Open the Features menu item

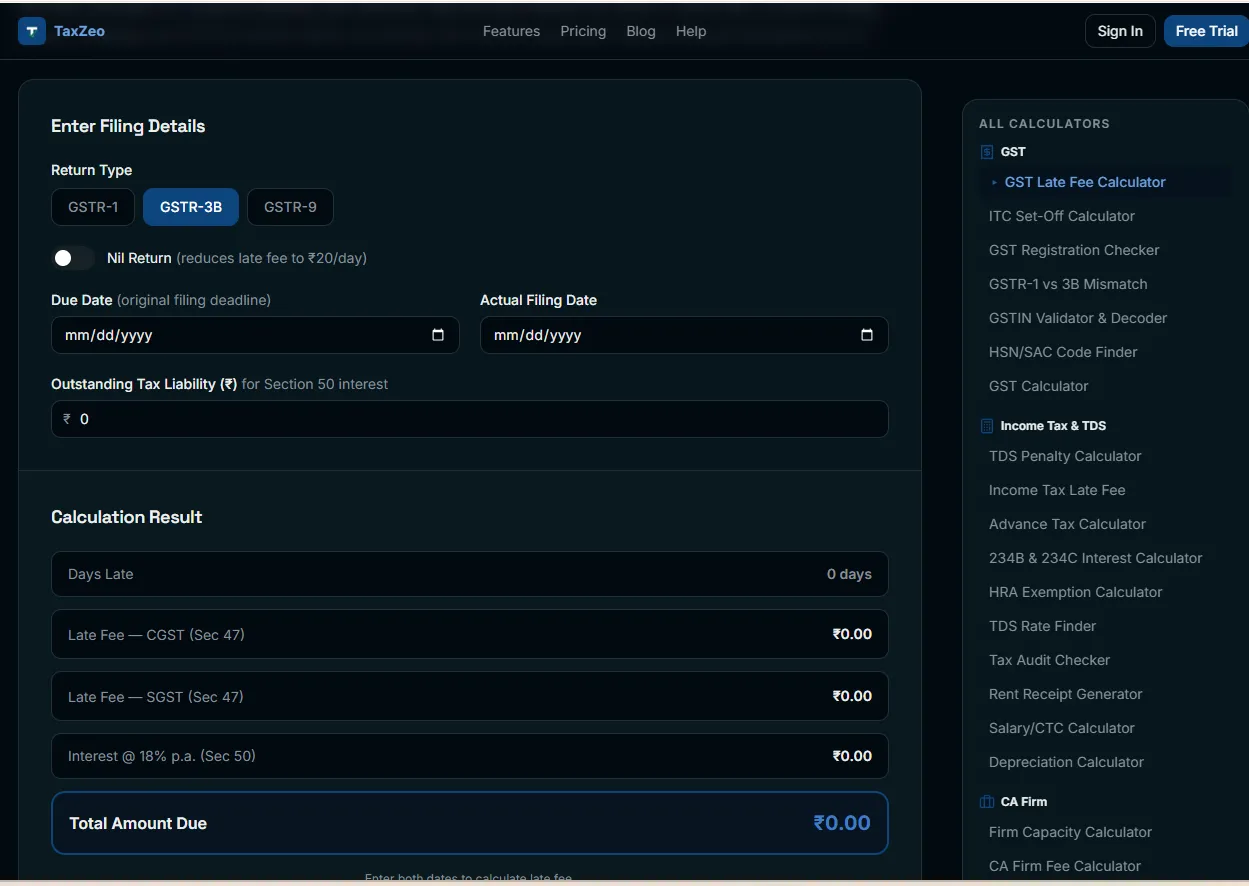(511, 31)
